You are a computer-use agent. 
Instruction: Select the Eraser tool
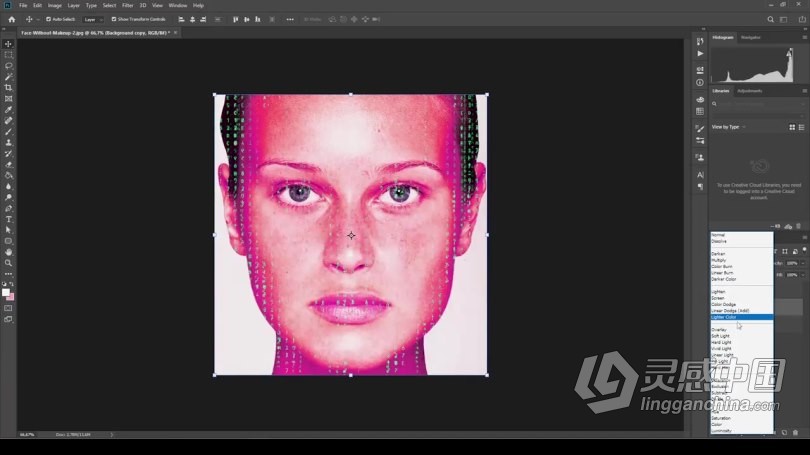pos(8,165)
